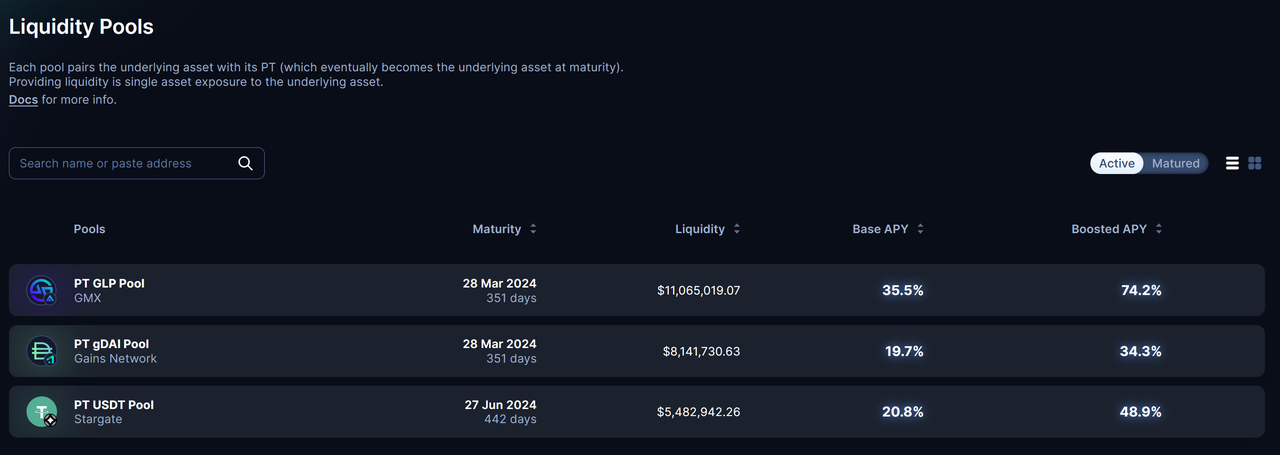Toggle to Active pools
This screenshot has width=1280, height=455.
1117,163
